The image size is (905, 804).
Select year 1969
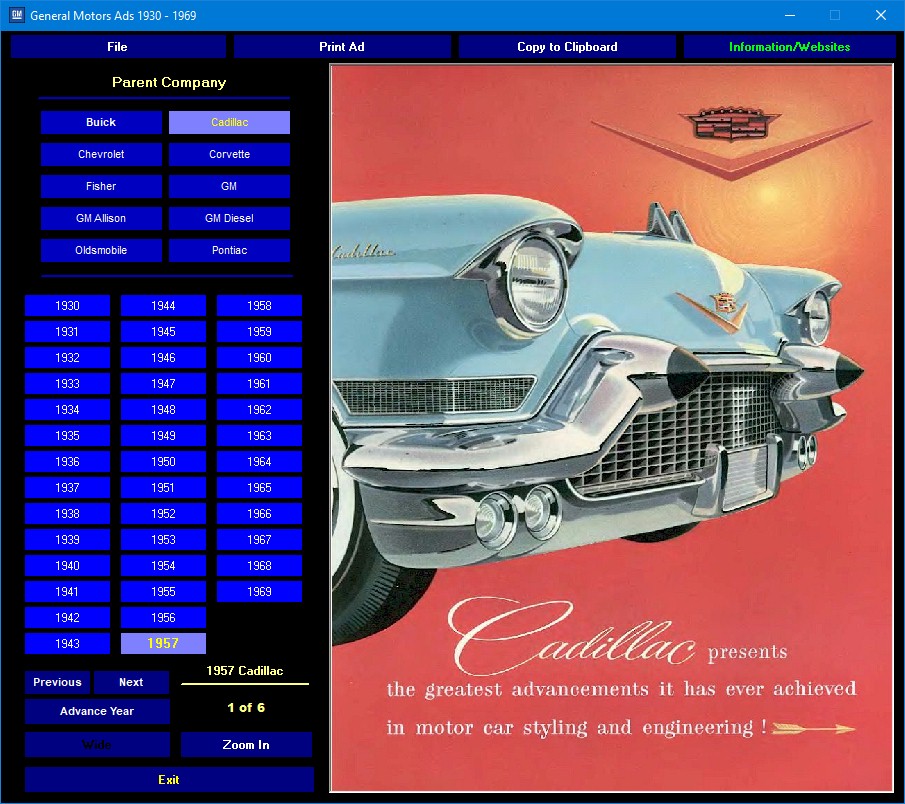click(259, 592)
